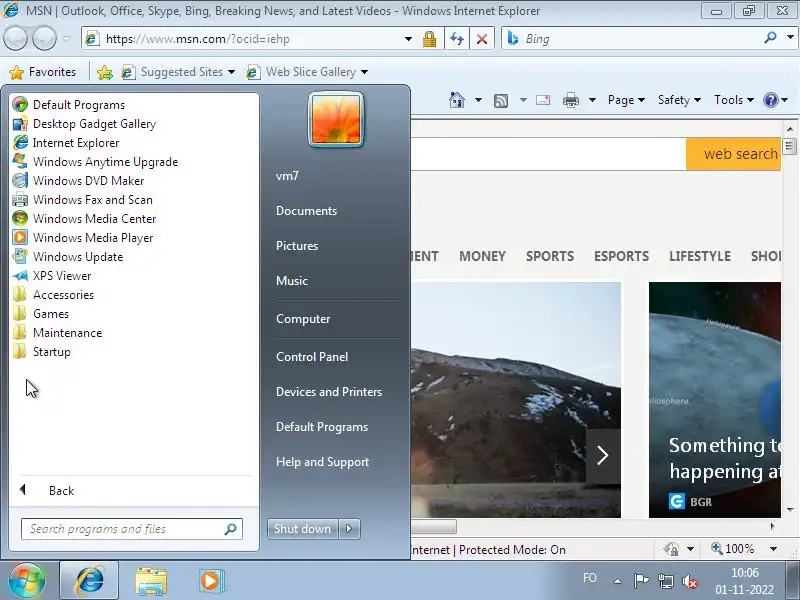Click the Action Center flag icon
Image resolution: width=800 pixels, height=600 pixels.
(x=641, y=581)
